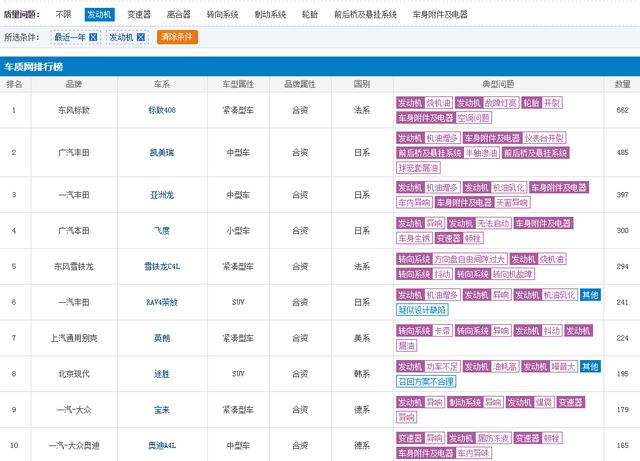Click the 一汽-大众奥迪 brand cell
The height and width of the screenshot is (461, 640).
(x=74, y=445)
